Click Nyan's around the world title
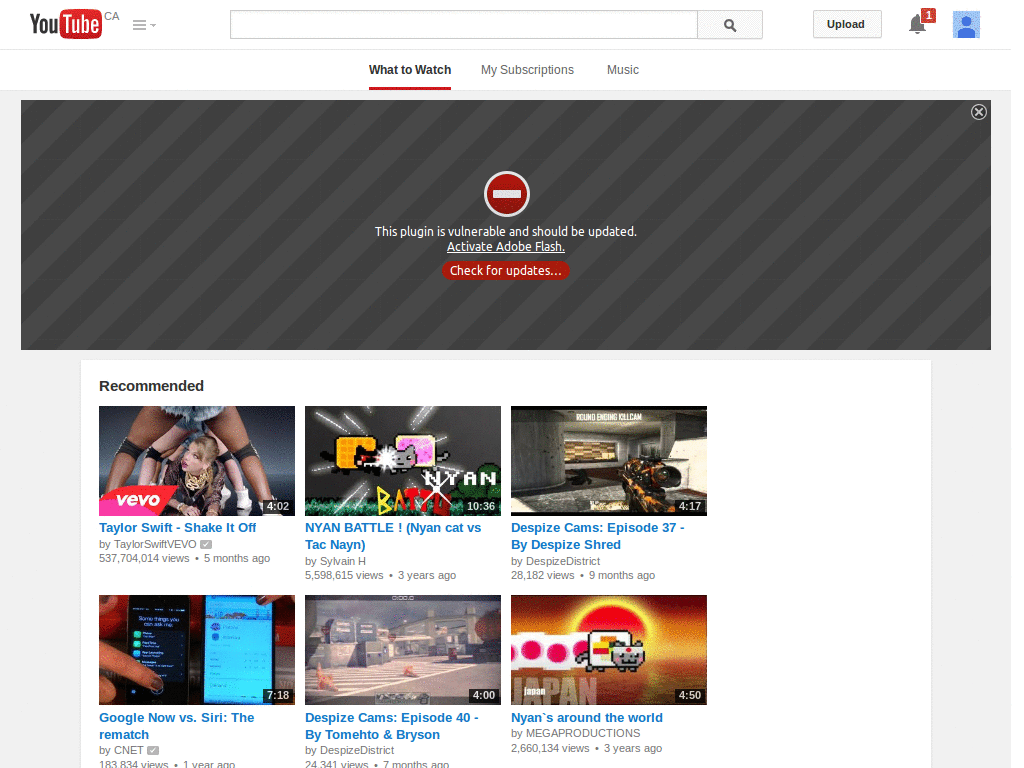The width and height of the screenshot is (1024, 768). pos(586,718)
